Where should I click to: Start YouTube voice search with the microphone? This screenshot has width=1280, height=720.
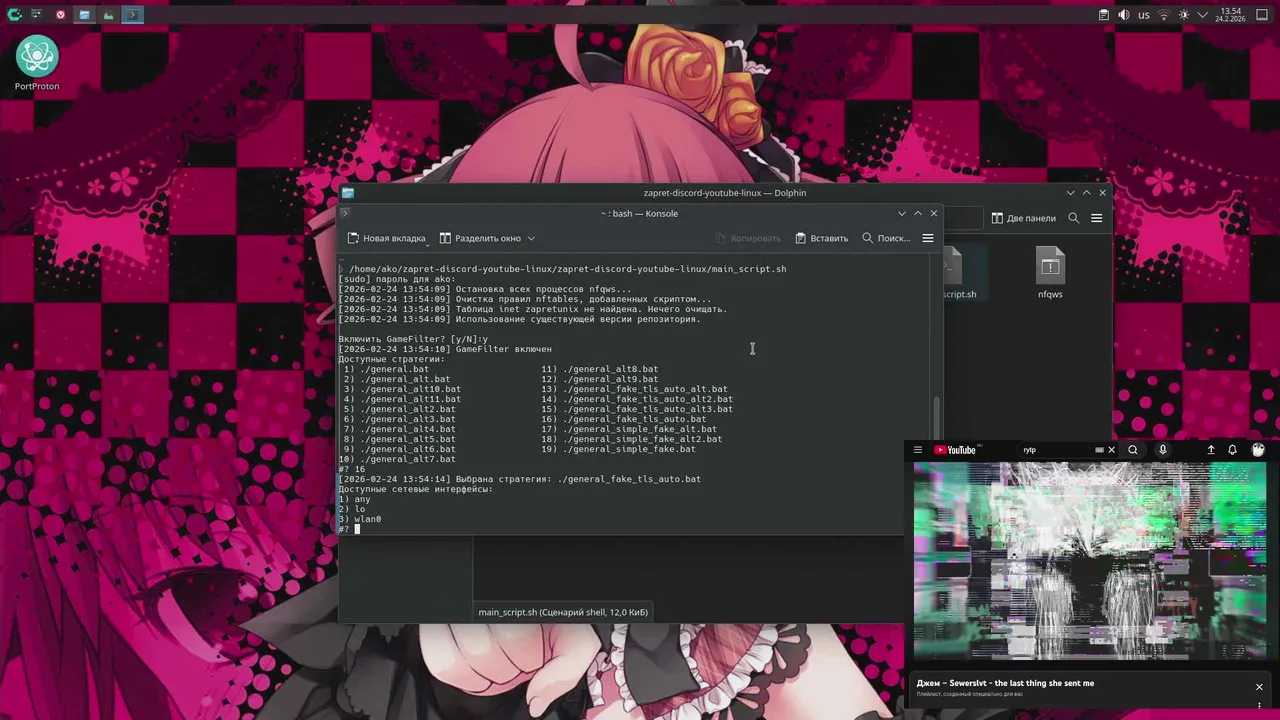click(1162, 450)
